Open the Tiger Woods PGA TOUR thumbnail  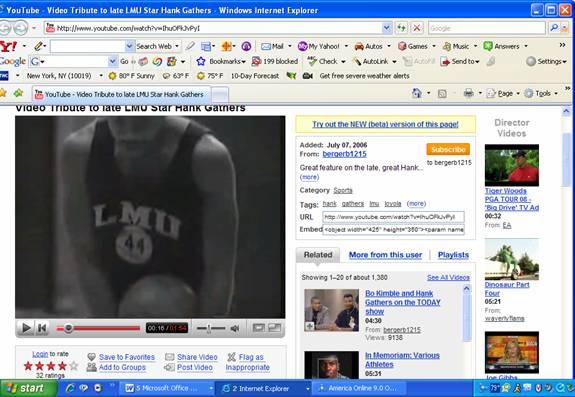click(x=512, y=165)
